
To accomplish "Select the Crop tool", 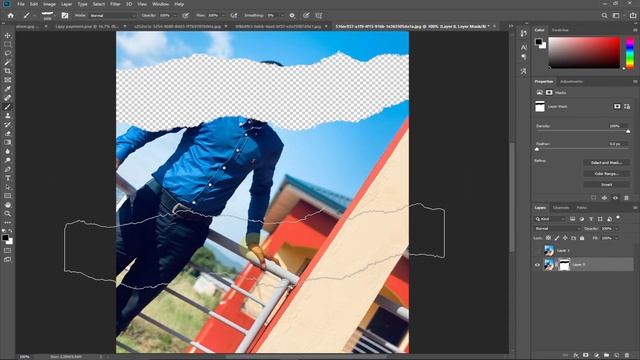I will pyautogui.click(x=7, y=71).
